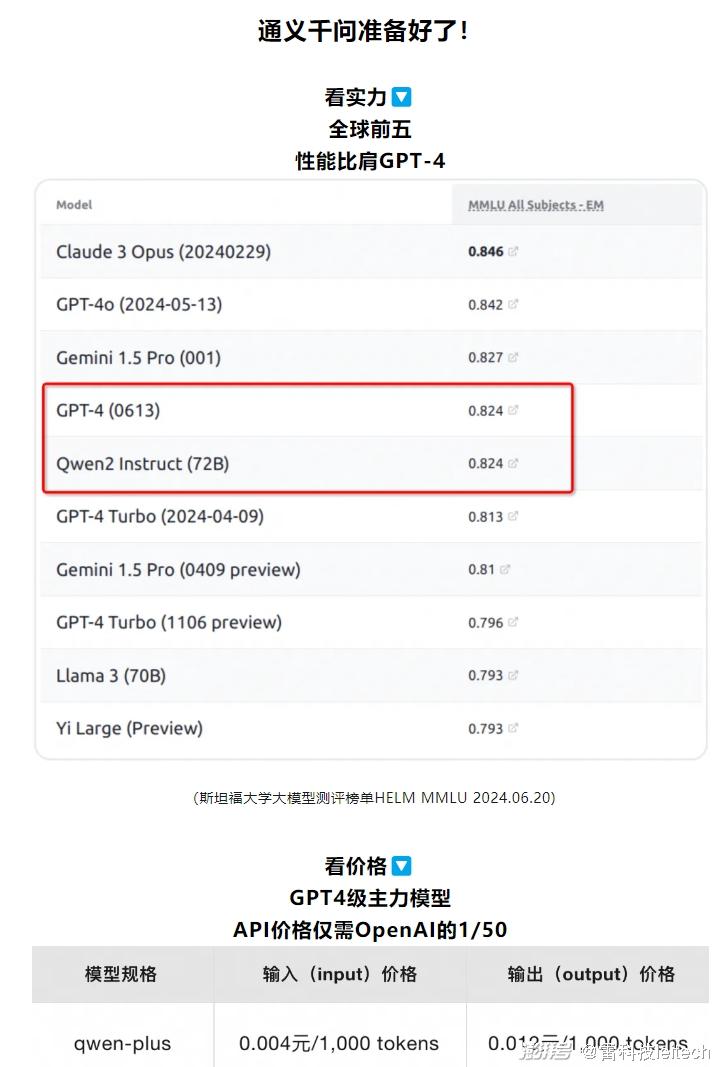721x1067 pixels.
Task: Select Claude 3 Opus (20240229) model name
Action: click(x=163, y=252)
